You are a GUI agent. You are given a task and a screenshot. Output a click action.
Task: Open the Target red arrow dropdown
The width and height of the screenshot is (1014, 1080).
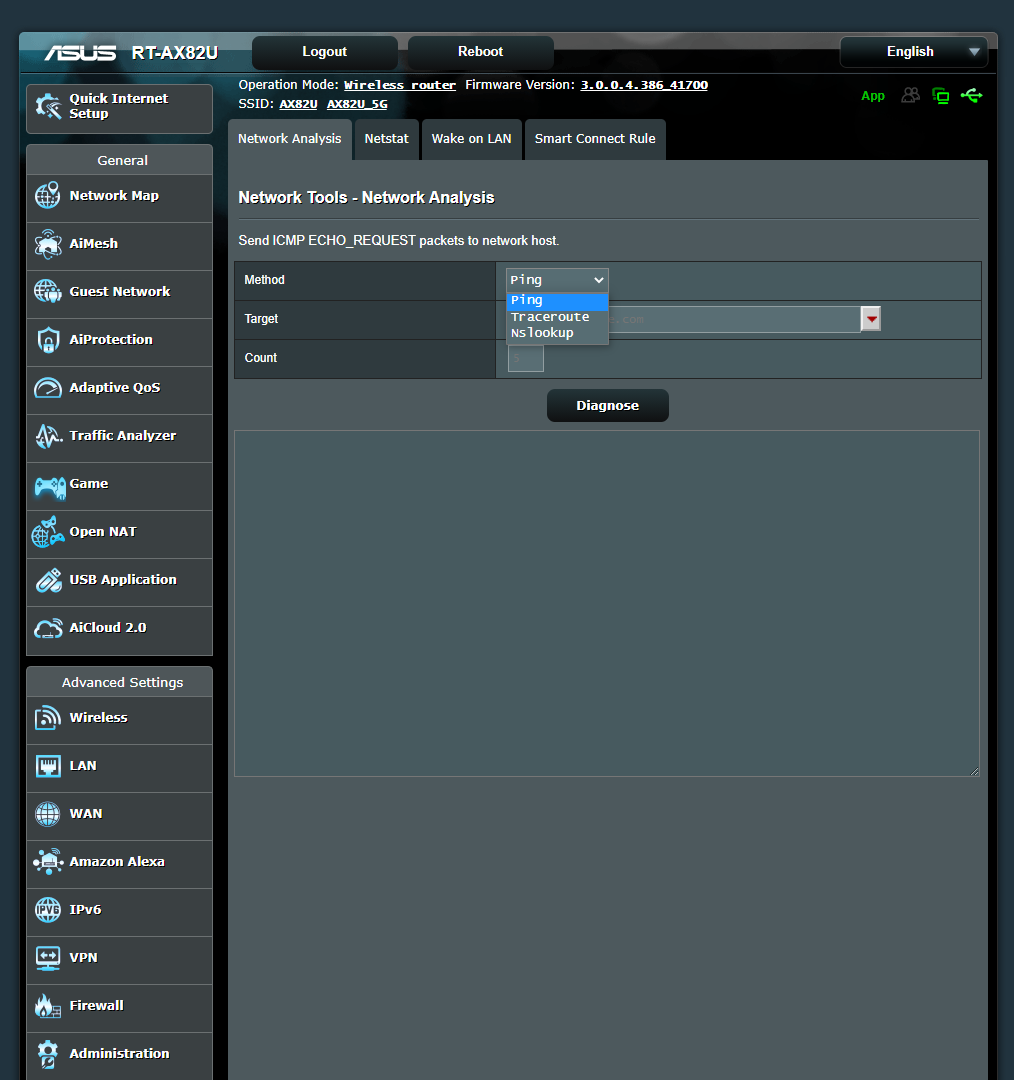coord(871,319)
